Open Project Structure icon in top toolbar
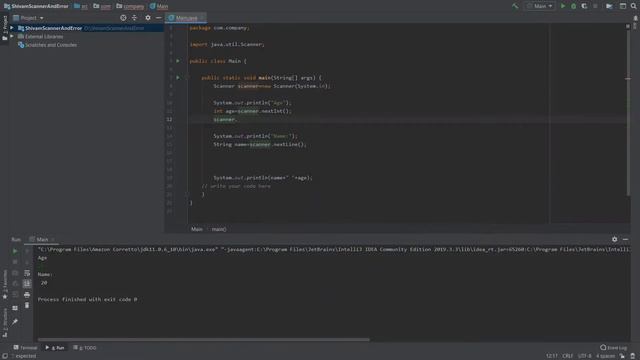 [609, 6]
